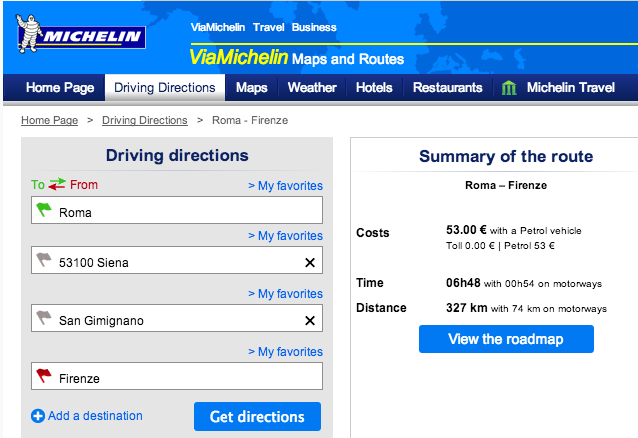Click into the Roma start field

[177, 210]
